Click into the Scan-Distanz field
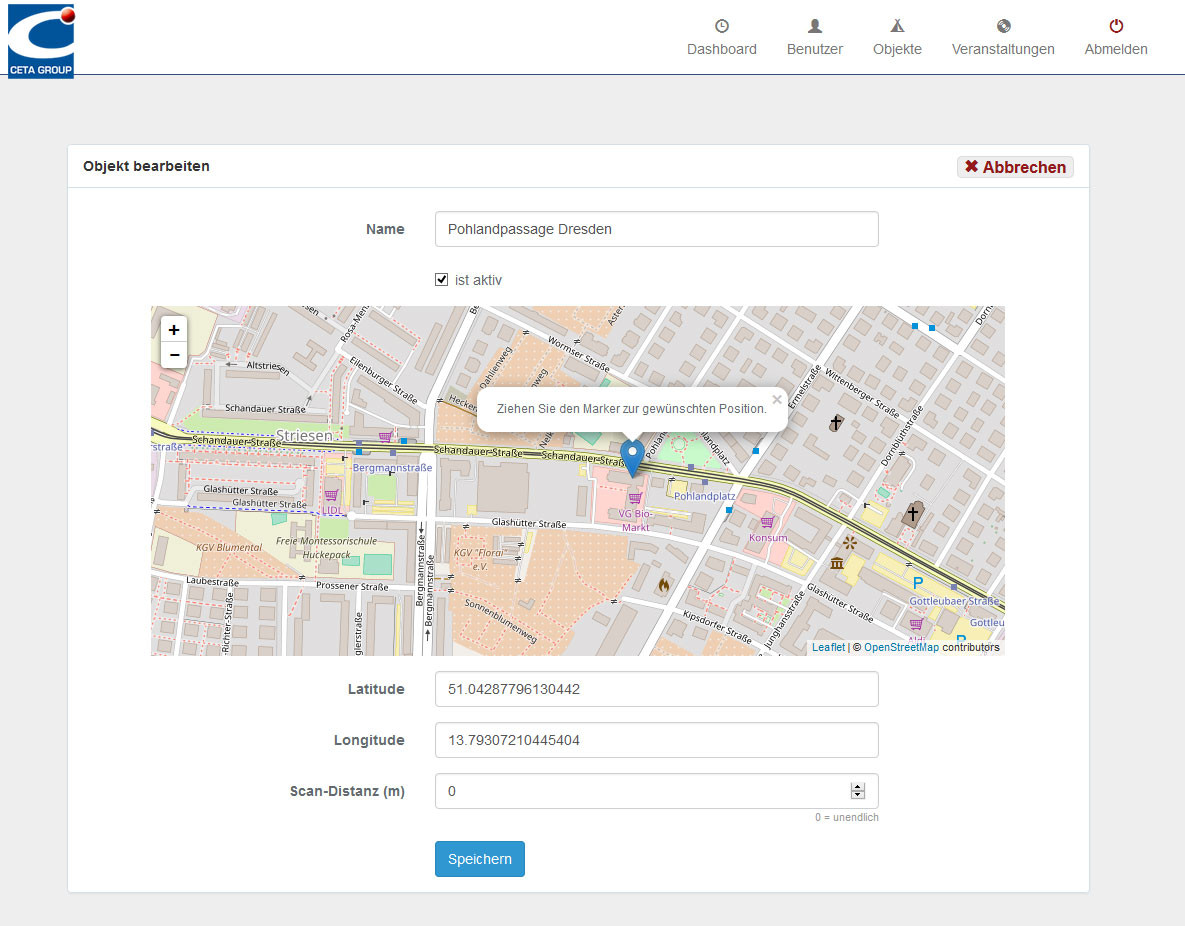 [x=657, y=791]
